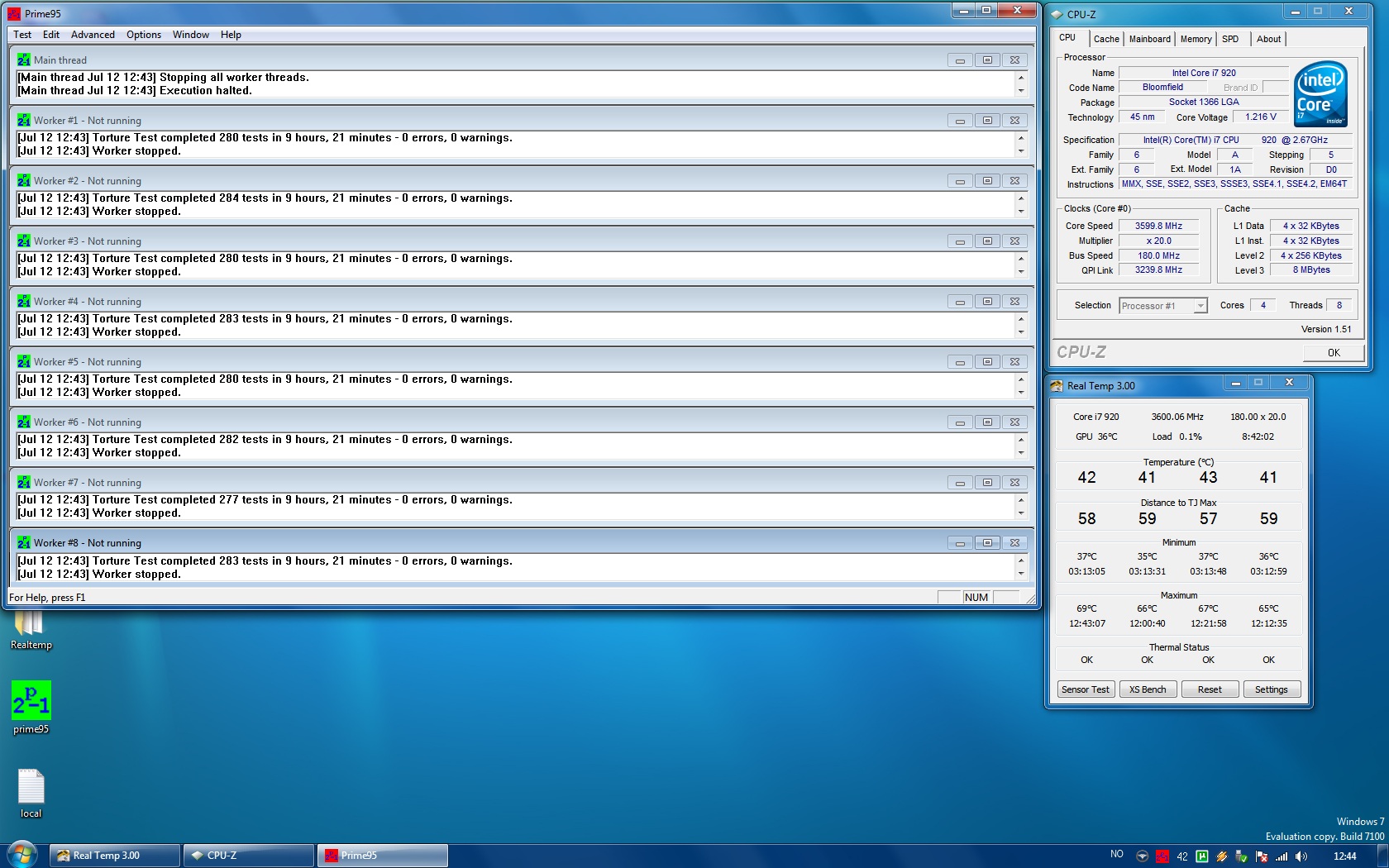Click the Level 3 cache value 8 MBytes
Screen dimensions: 1389x868
(1311, 269)
